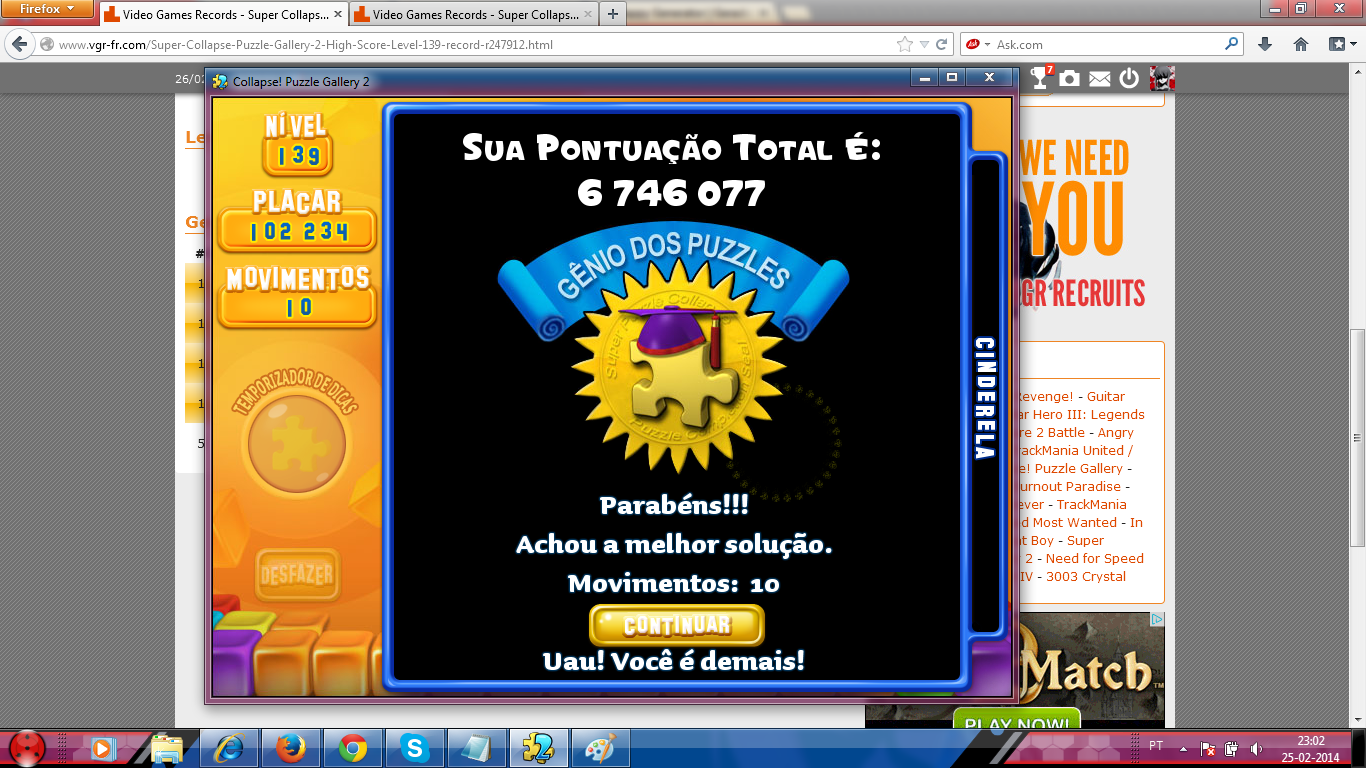Screen dimensions: 1366x768
Task: Go to Firefox home page icon
Action: click(1301, 45)
